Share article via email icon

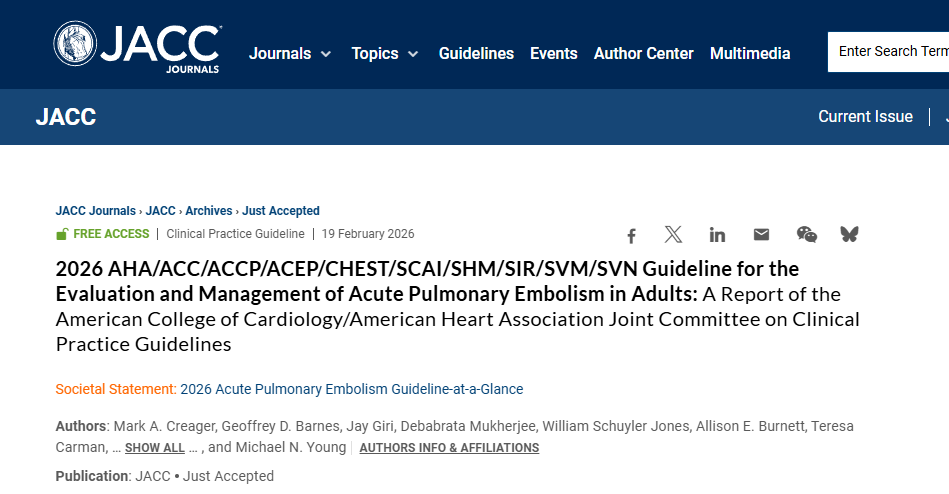point(761,235)
